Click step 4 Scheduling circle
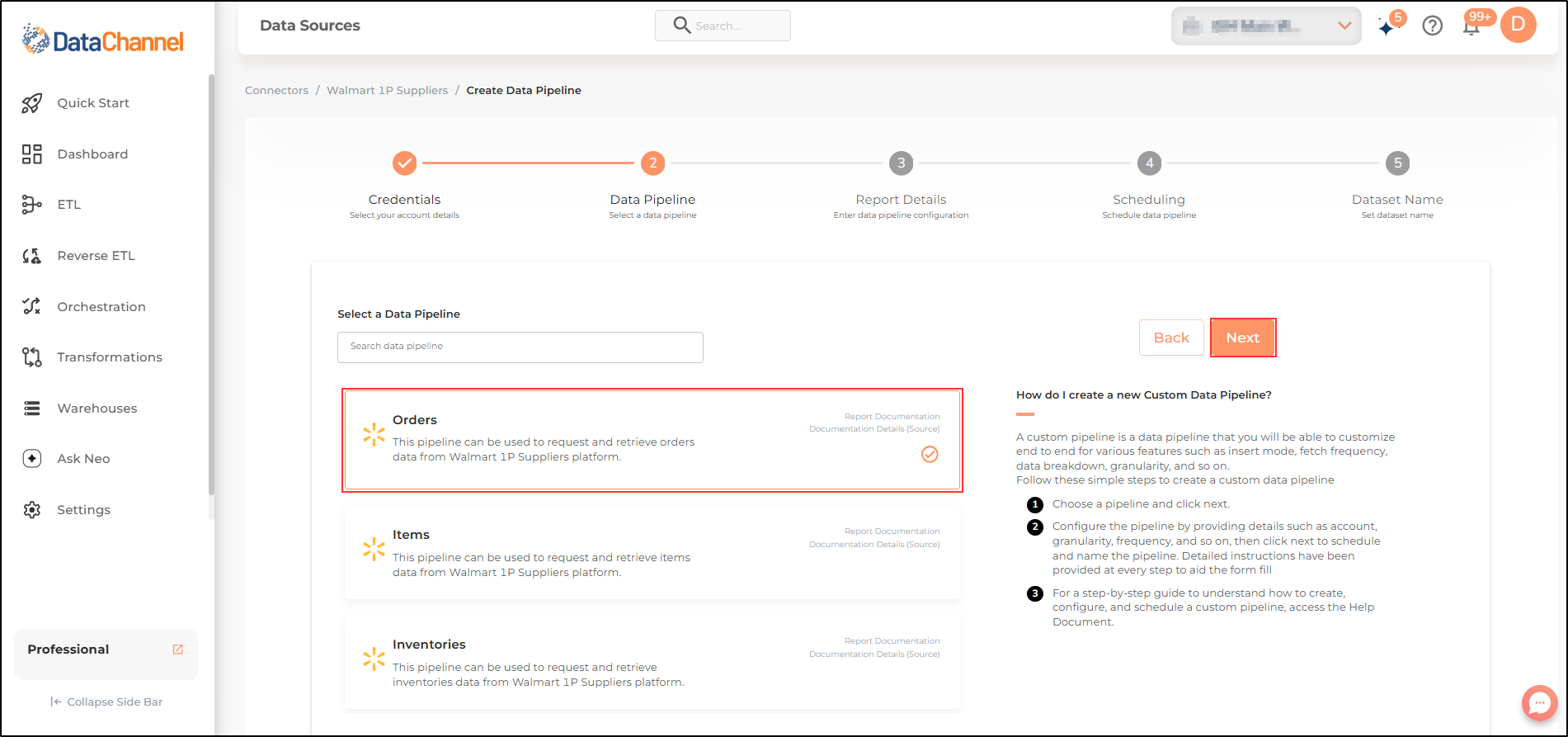The image size is (1568, 737). coord(1149,163)
